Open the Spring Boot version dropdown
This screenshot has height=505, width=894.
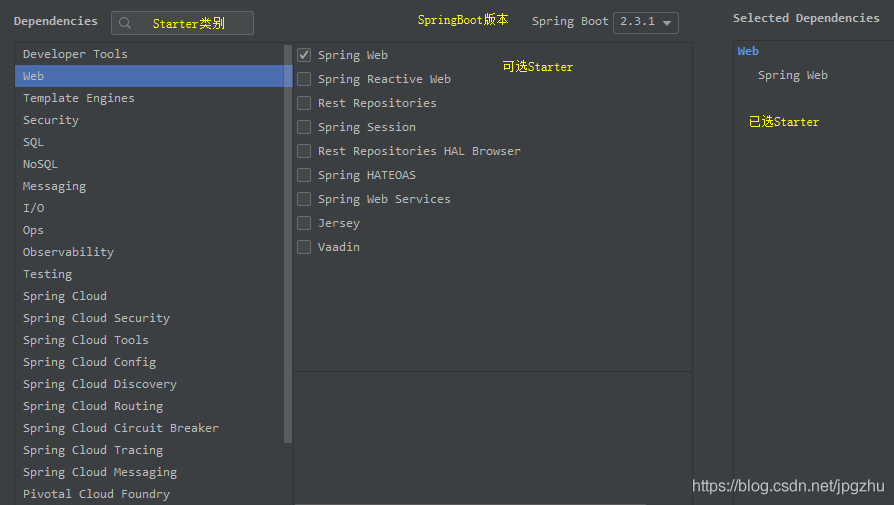pos(646,22)
